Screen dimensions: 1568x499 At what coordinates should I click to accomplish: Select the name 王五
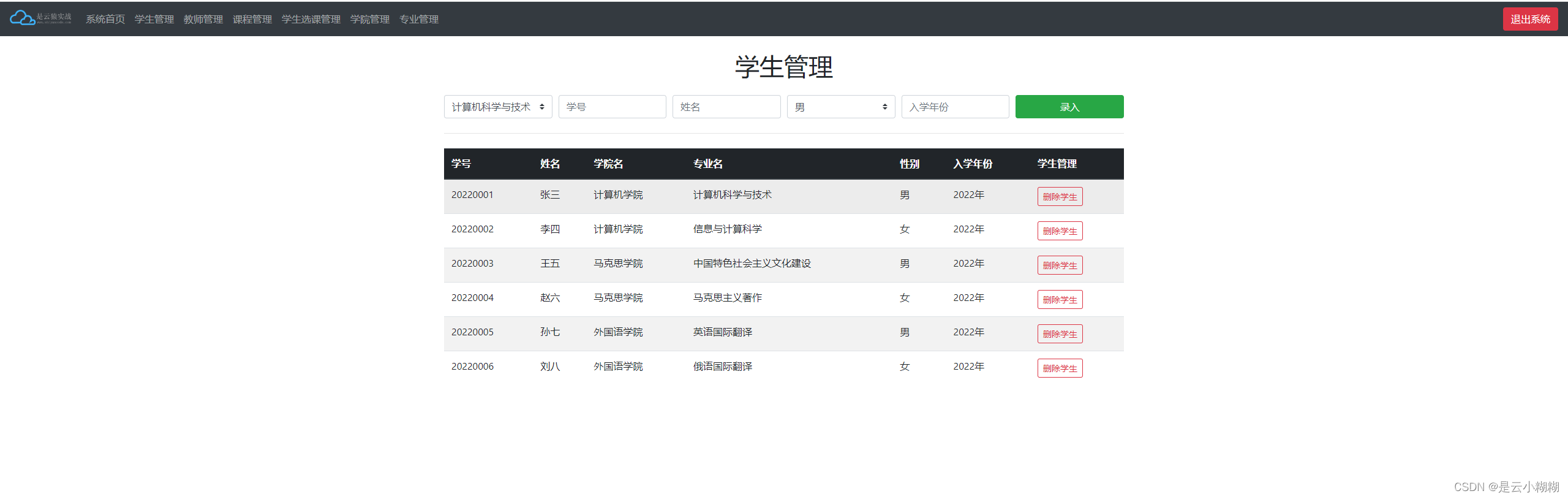click(x=550, y=264)
